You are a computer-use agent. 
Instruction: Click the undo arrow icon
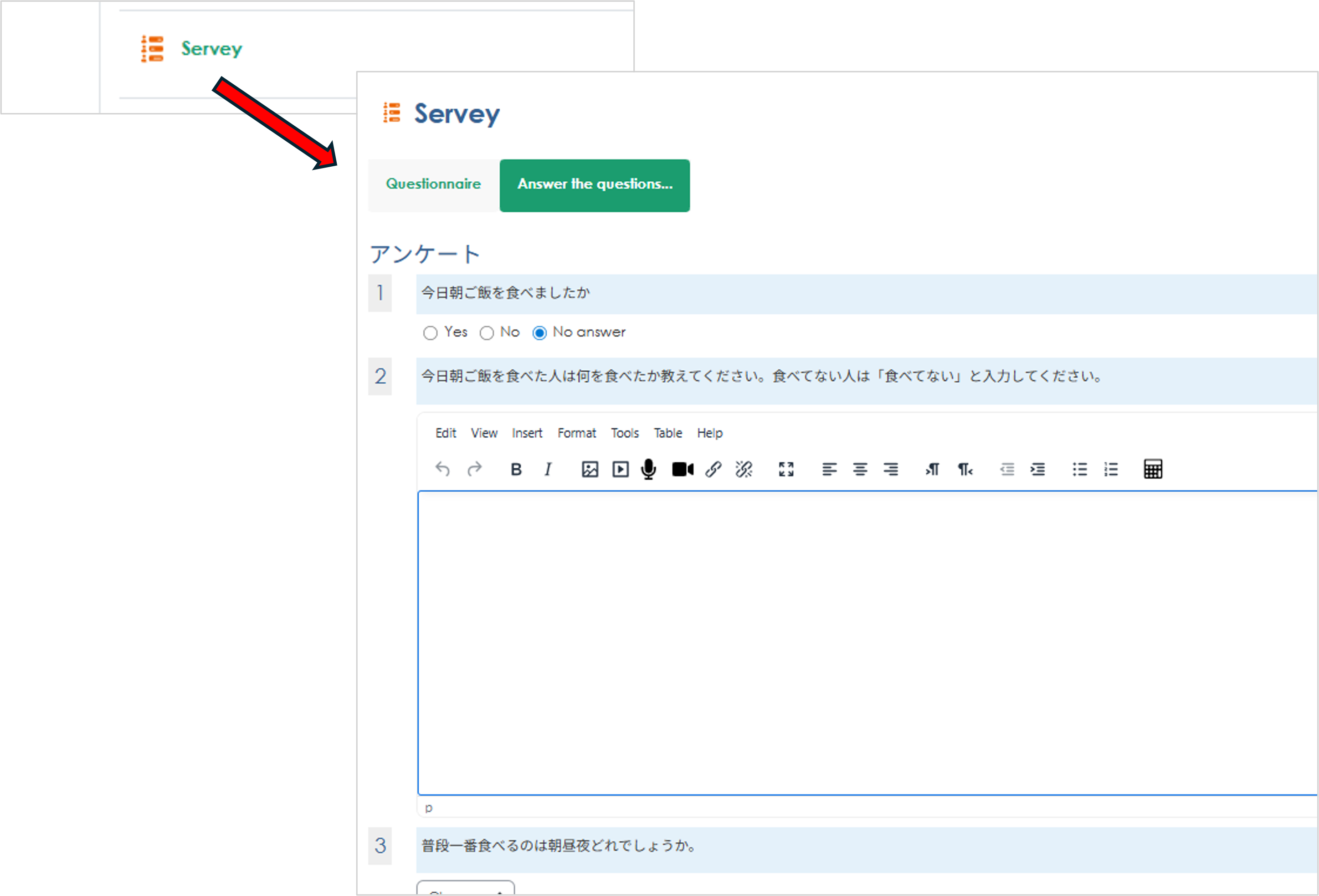(442, 469)
